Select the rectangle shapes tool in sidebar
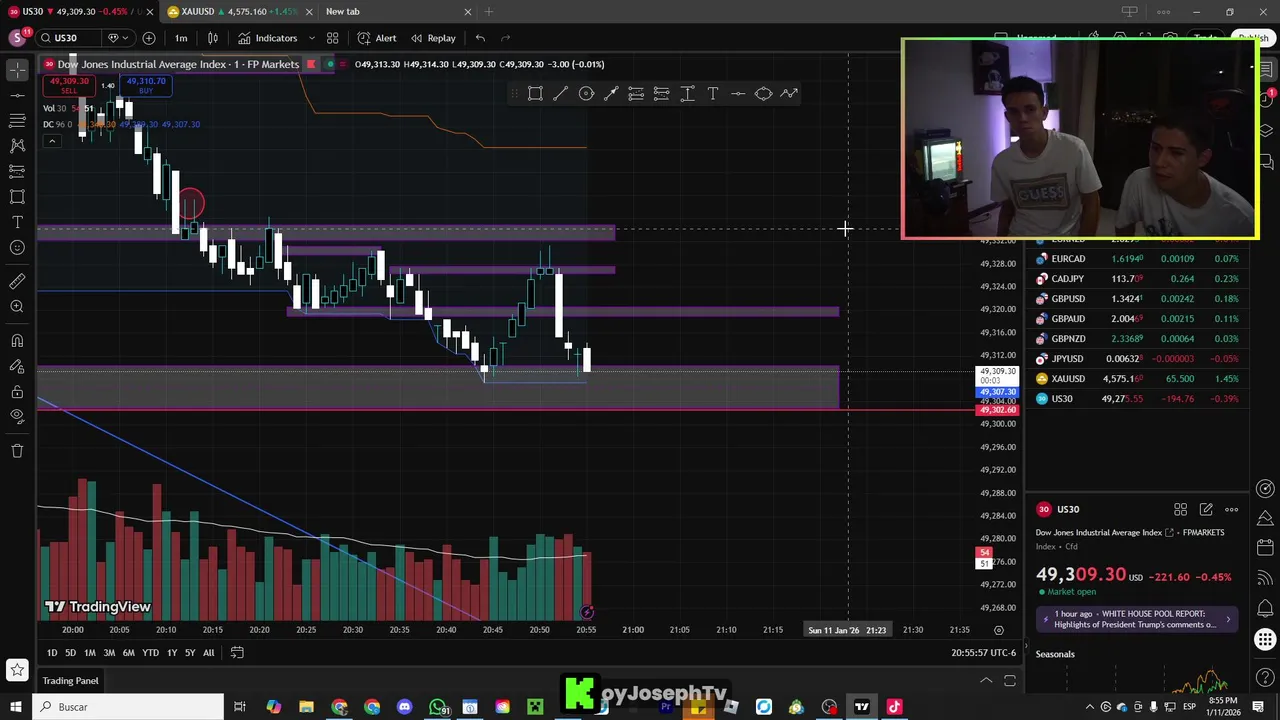 pyautogui.click(x=17, y=197)
